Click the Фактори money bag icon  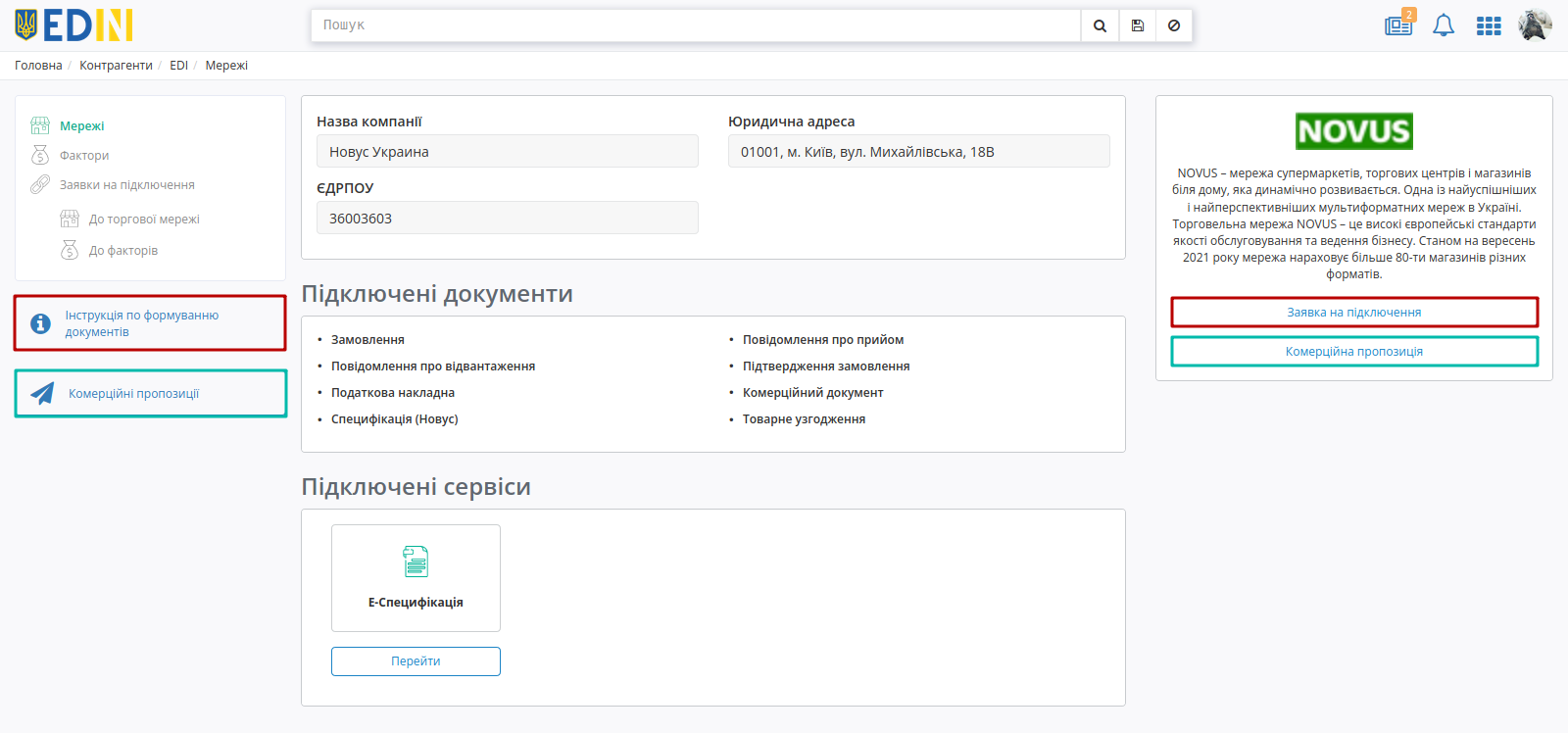point(40,155)
